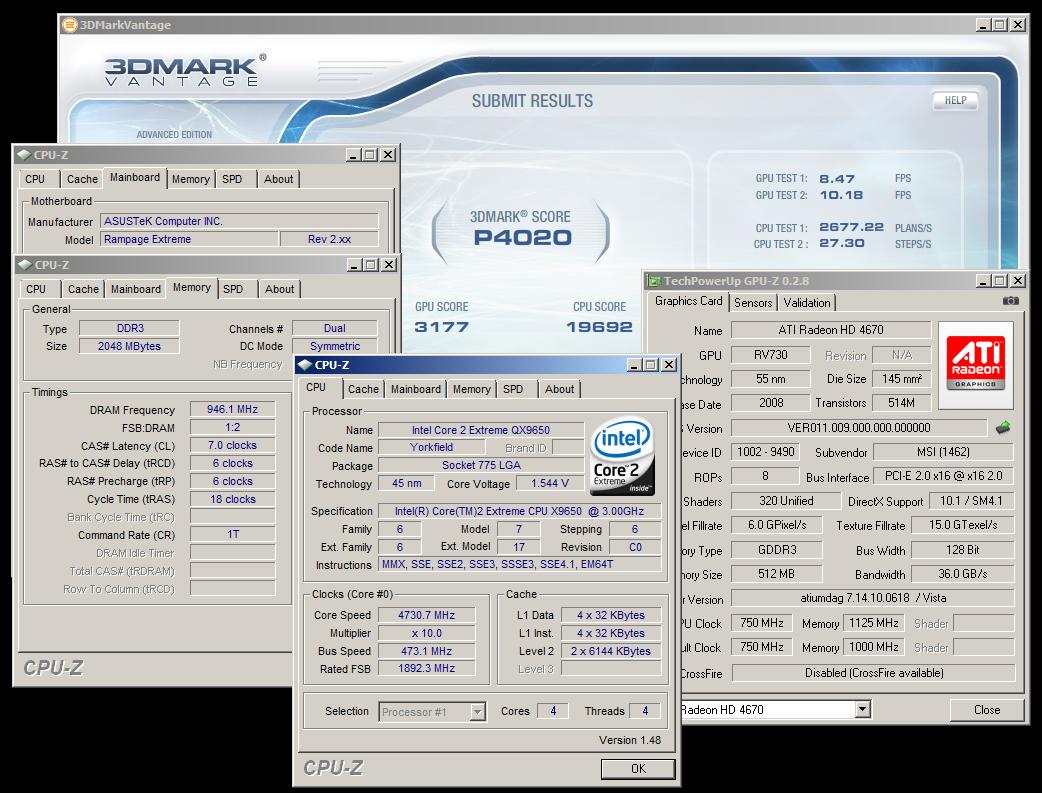Click CPU score value 19692
The image size is (1042, 793).
point(599,327)
